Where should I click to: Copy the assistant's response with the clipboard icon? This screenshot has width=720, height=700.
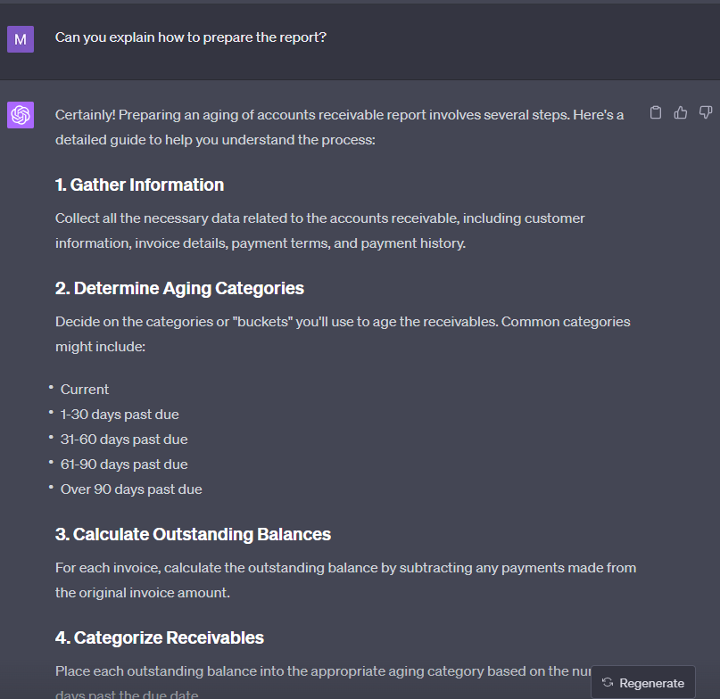point(655,113)
